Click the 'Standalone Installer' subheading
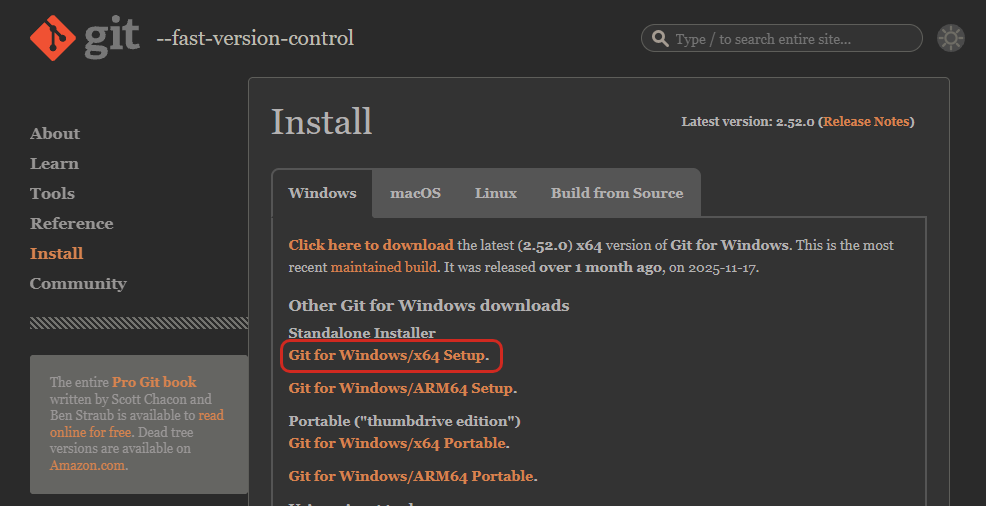Screen dimensions: 986x506 pos(362,333)
